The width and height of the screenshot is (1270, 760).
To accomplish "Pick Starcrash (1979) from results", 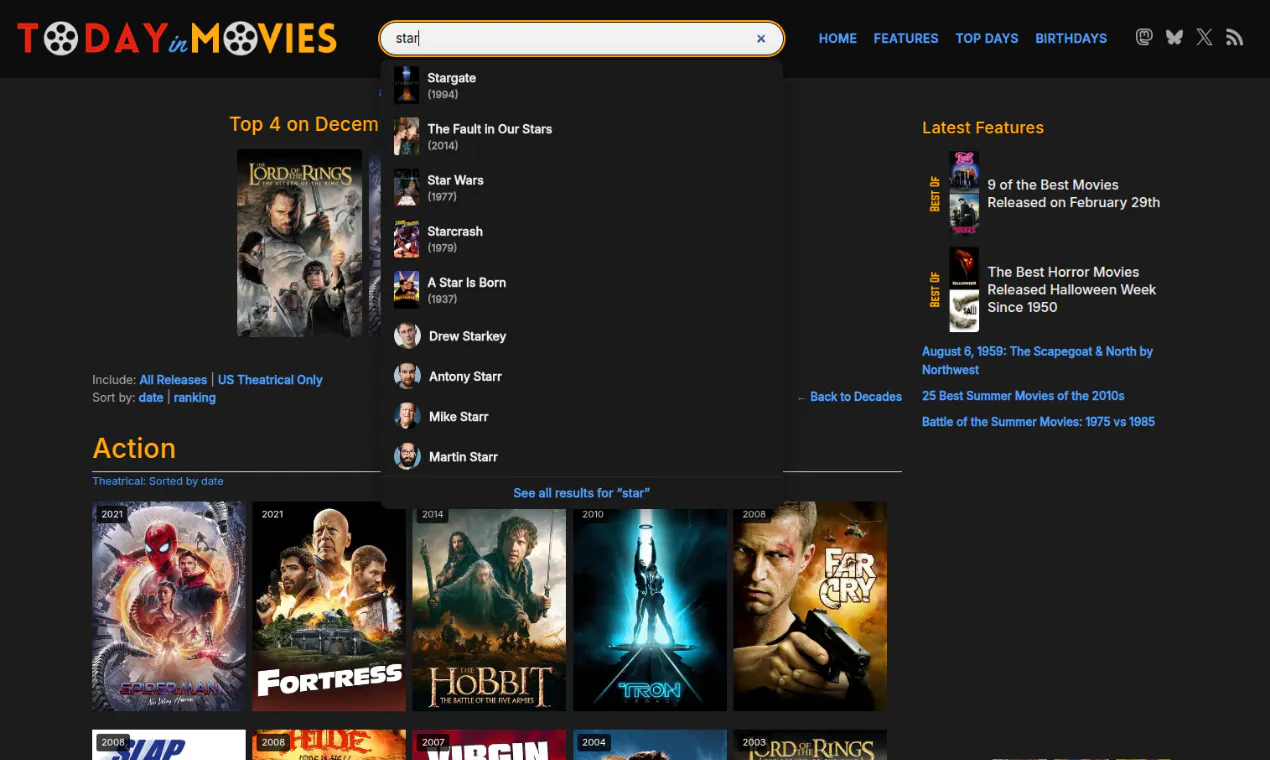I will click(581, 239).
